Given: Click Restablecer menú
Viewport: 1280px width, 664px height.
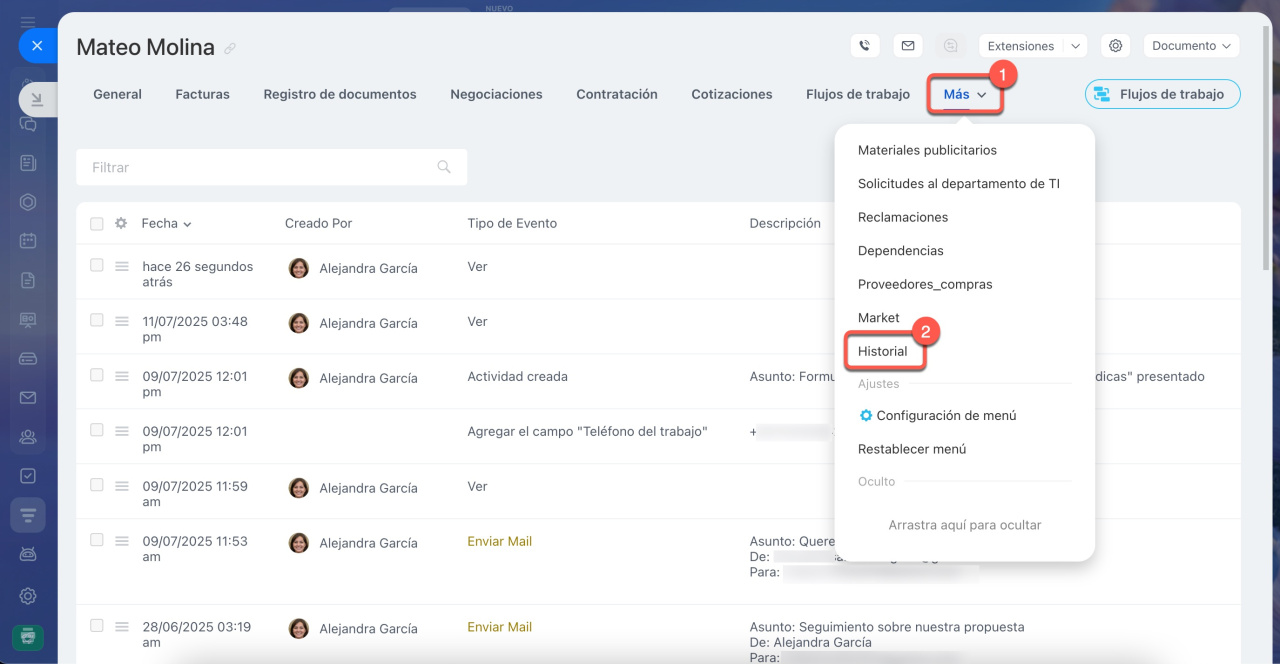Looking at the screenshot, I should coord(912,449).
